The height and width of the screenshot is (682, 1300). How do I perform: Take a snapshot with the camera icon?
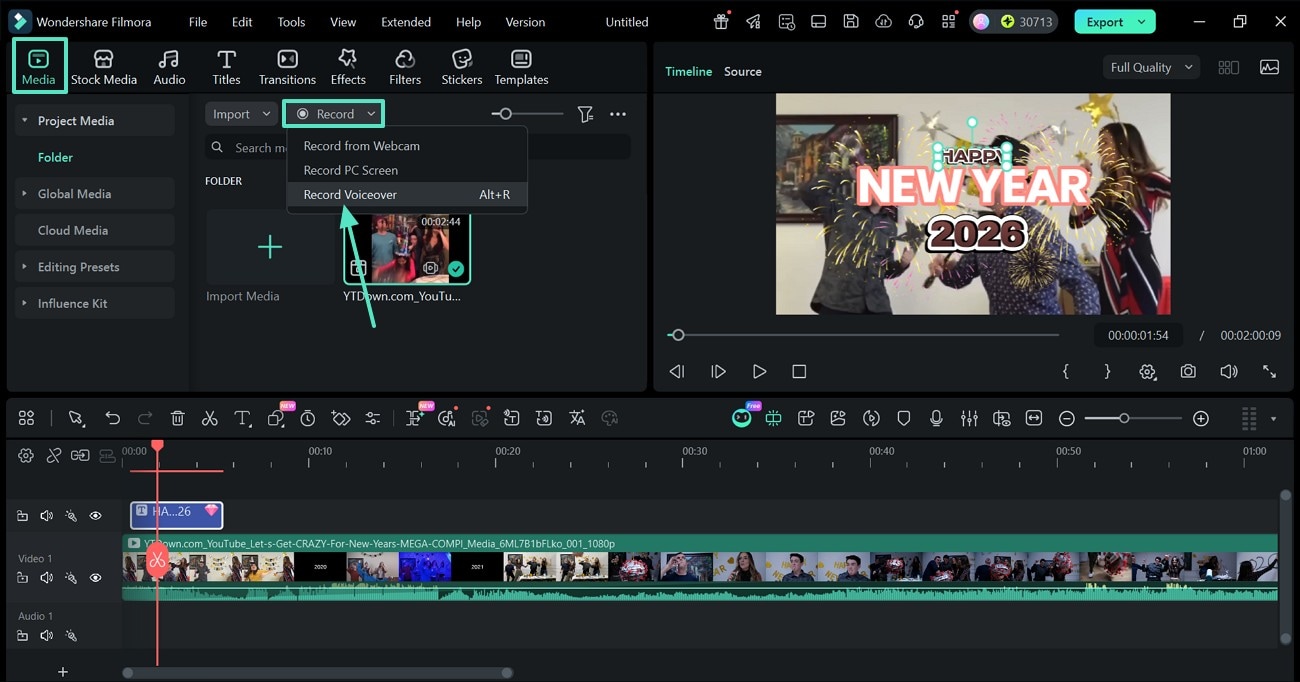point(1188,371)
